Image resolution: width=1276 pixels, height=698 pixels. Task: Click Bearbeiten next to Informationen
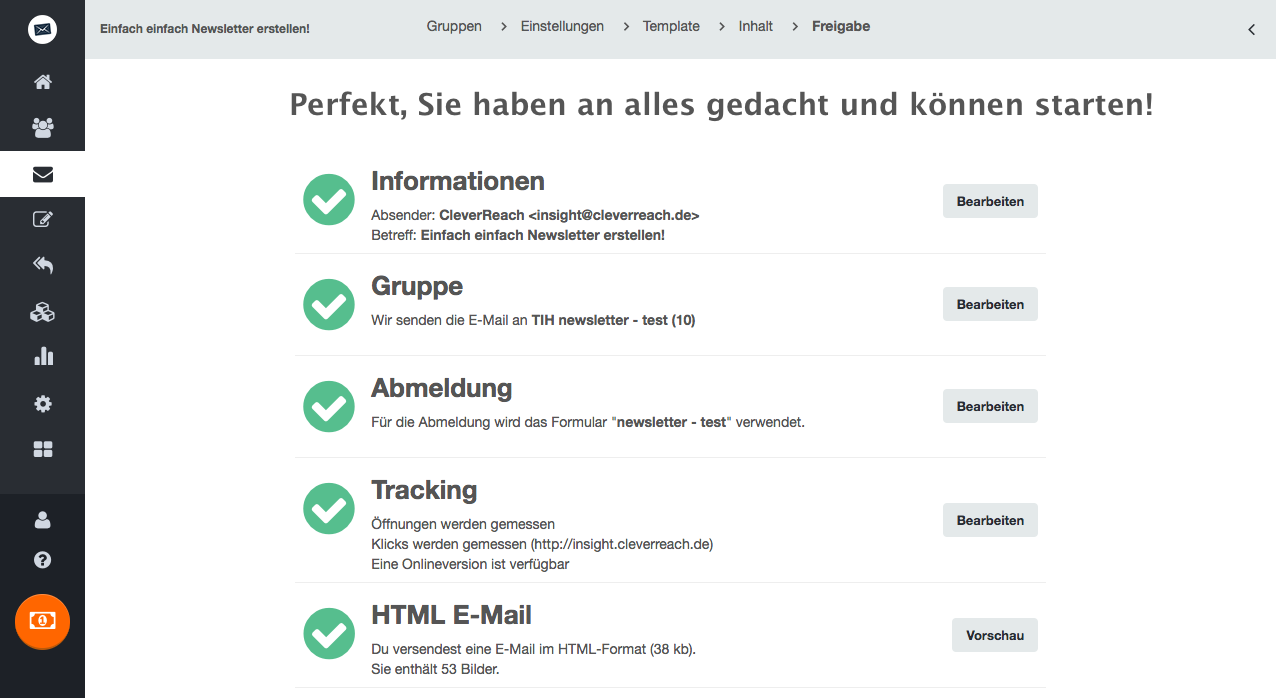[990, 201]
